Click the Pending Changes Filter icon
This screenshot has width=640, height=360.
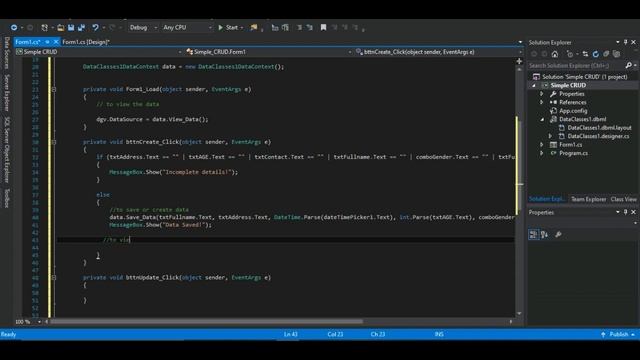tap(570, 54)
